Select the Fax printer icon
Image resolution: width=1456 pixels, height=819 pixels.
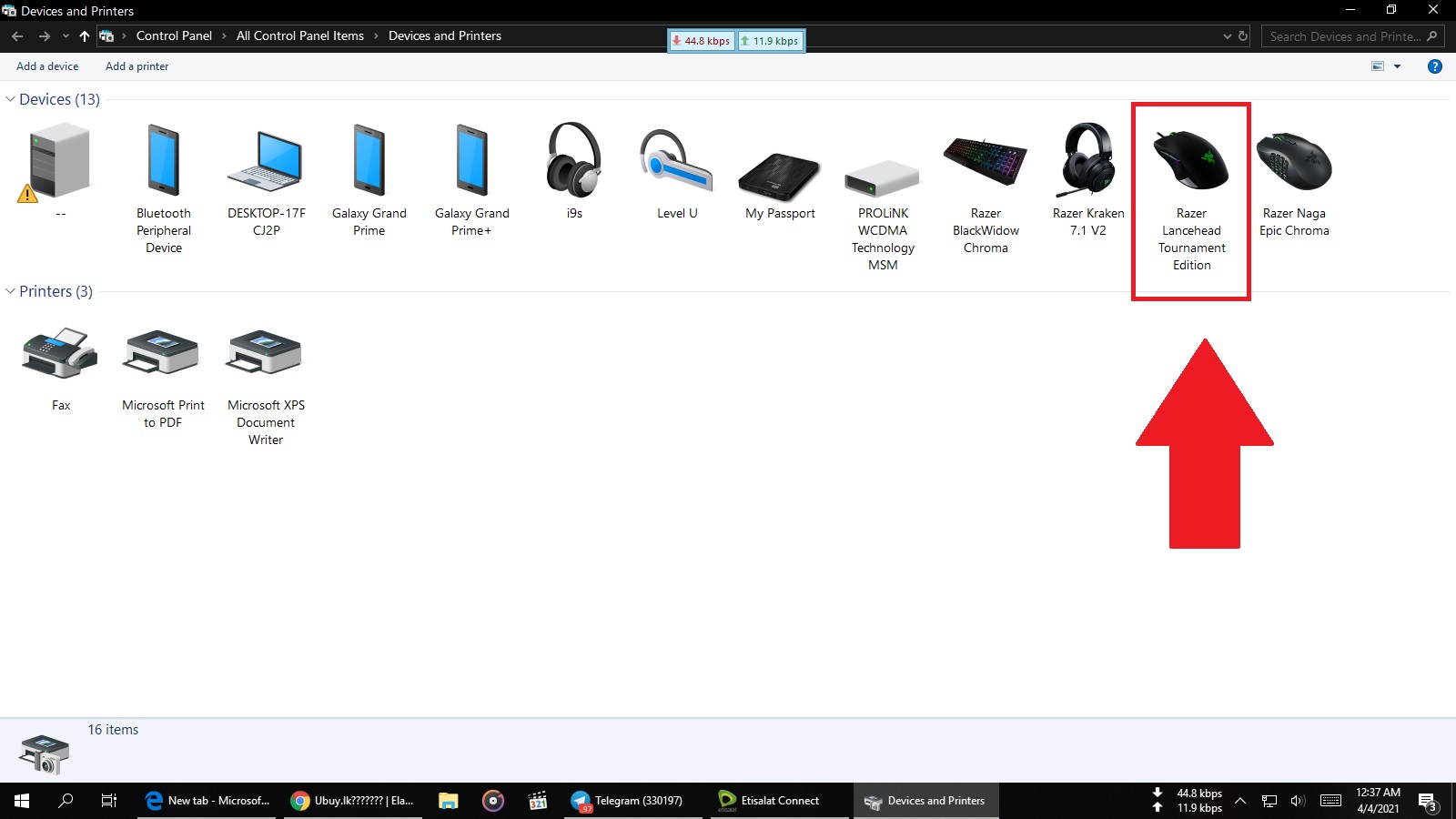pos(60,353)
